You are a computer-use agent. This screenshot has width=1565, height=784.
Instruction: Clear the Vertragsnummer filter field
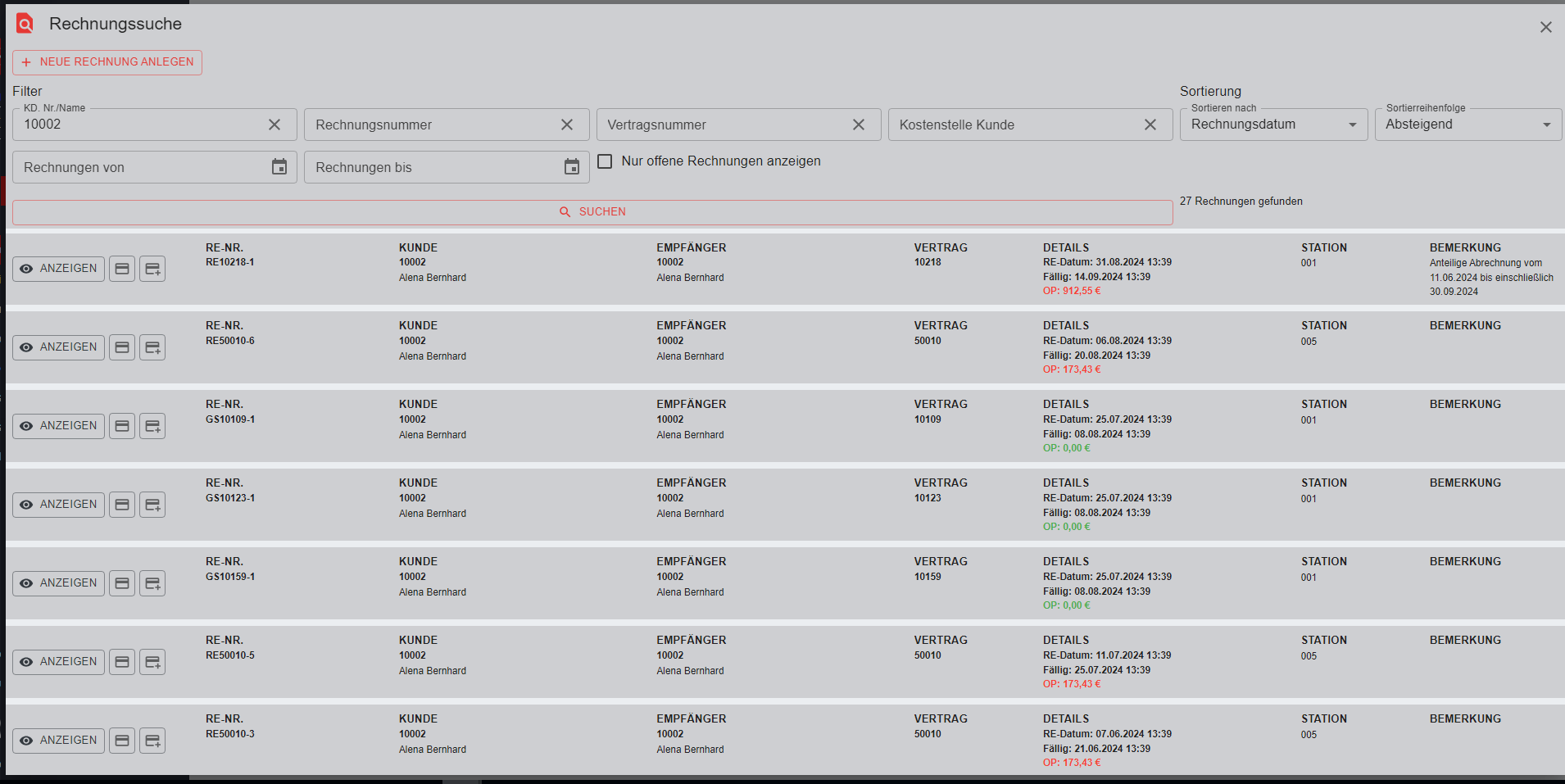click(x=859, y=125)
